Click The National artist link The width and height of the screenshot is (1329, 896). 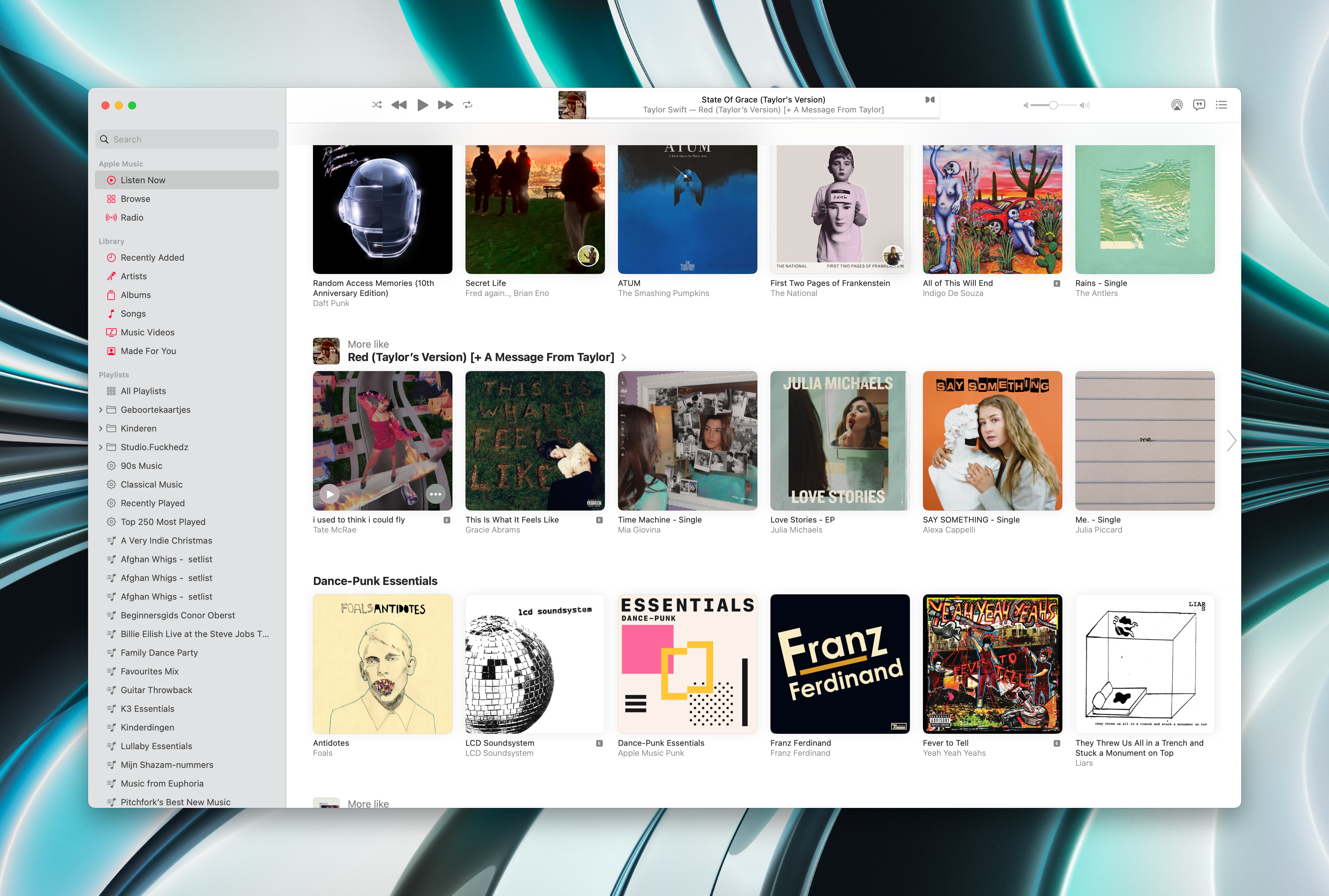coord(793,293)
